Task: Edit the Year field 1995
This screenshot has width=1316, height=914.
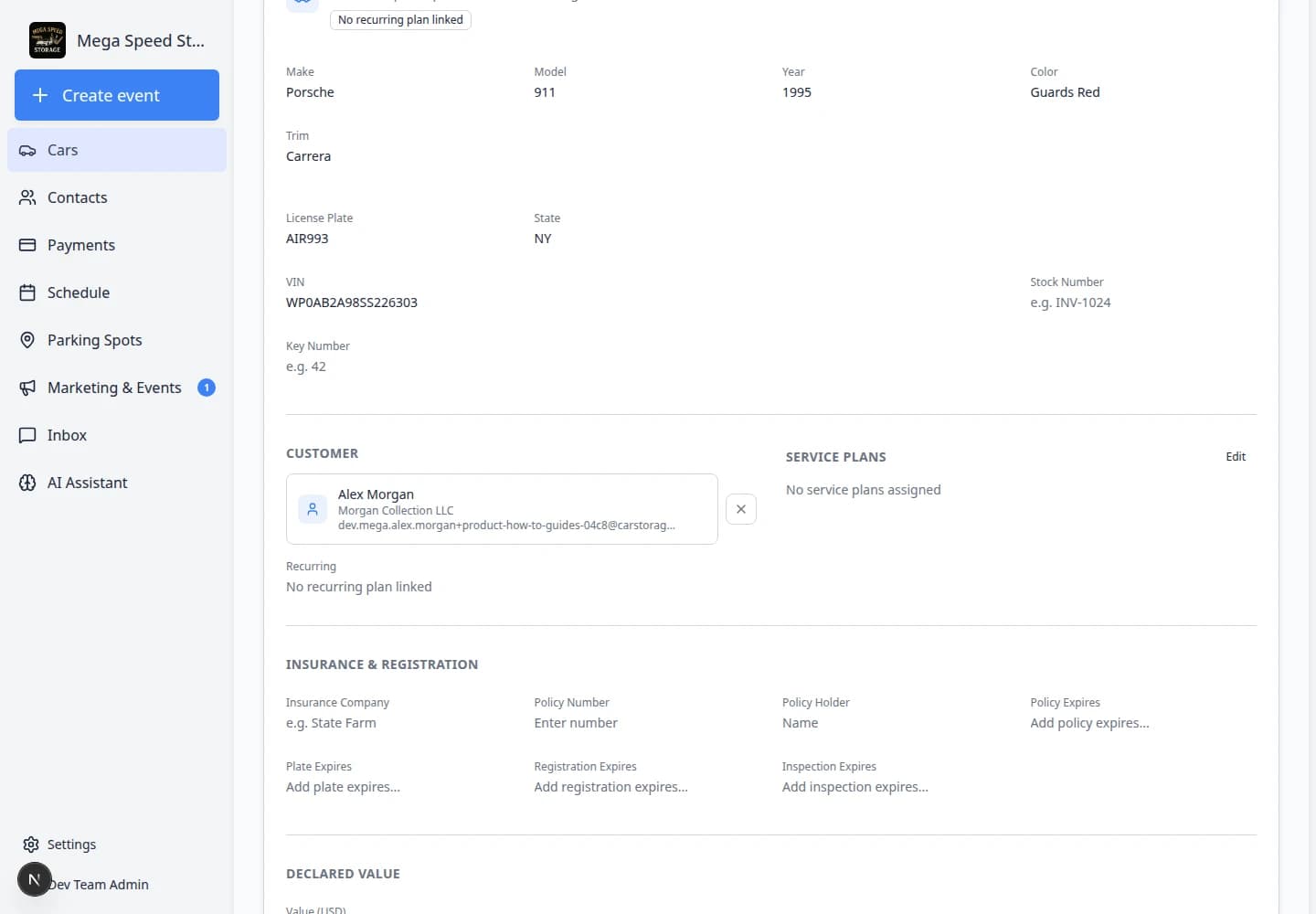Action: click(797, 92)
